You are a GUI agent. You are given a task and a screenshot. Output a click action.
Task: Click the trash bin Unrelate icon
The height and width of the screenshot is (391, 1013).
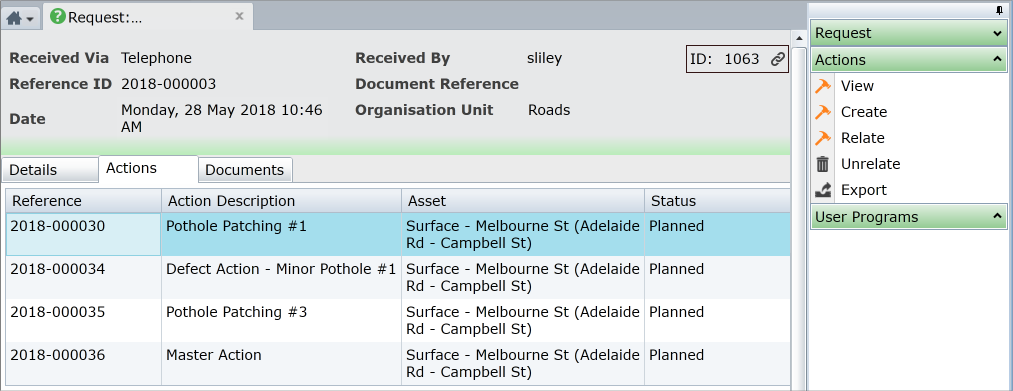click(x=822, y=164)
